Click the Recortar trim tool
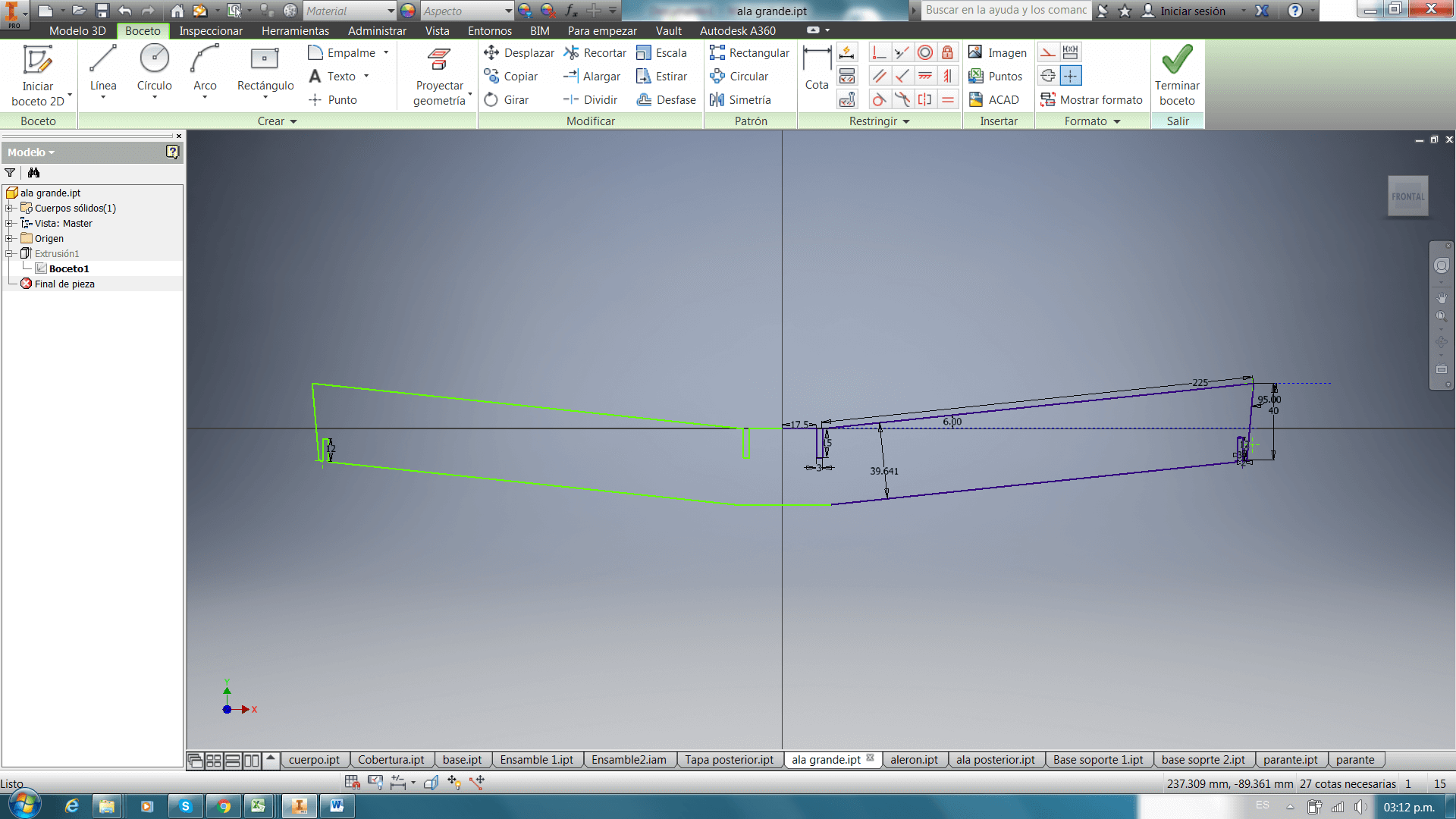This screenshot has width=1456, height=819. (x=595, y=52)
